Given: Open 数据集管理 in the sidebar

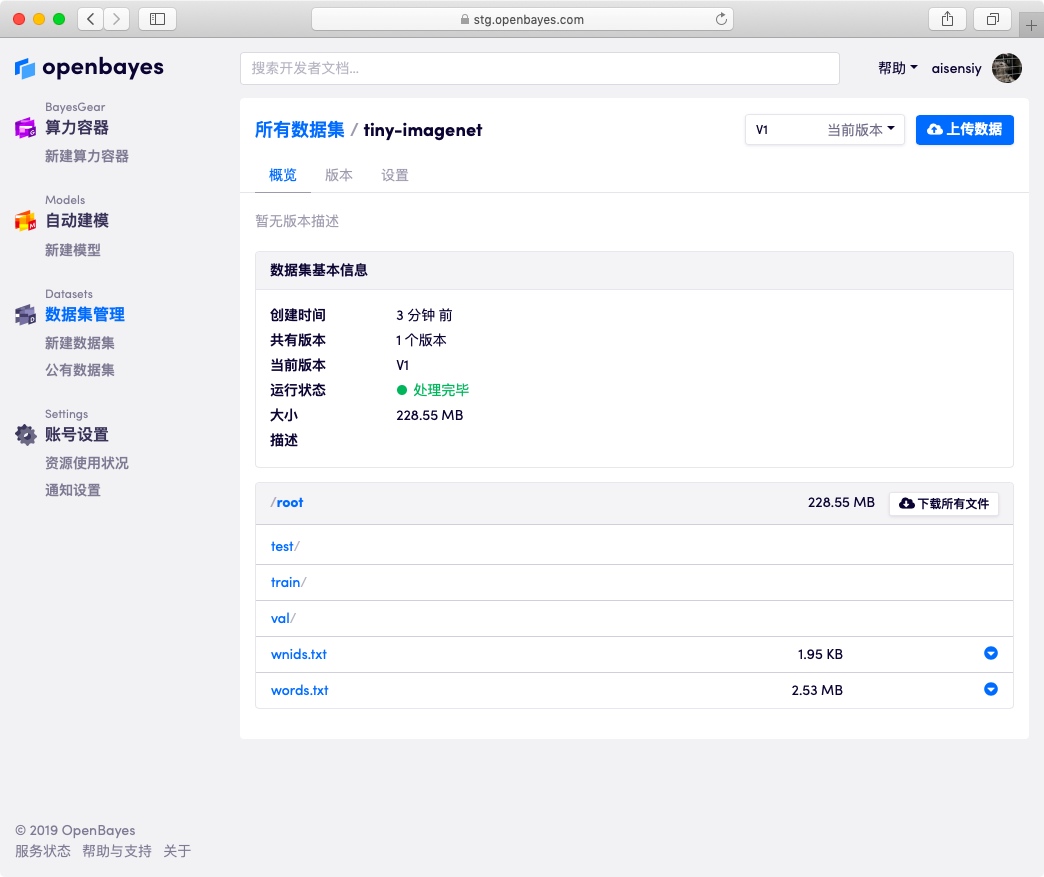Looking at the screenshot, I should [85, 314].
